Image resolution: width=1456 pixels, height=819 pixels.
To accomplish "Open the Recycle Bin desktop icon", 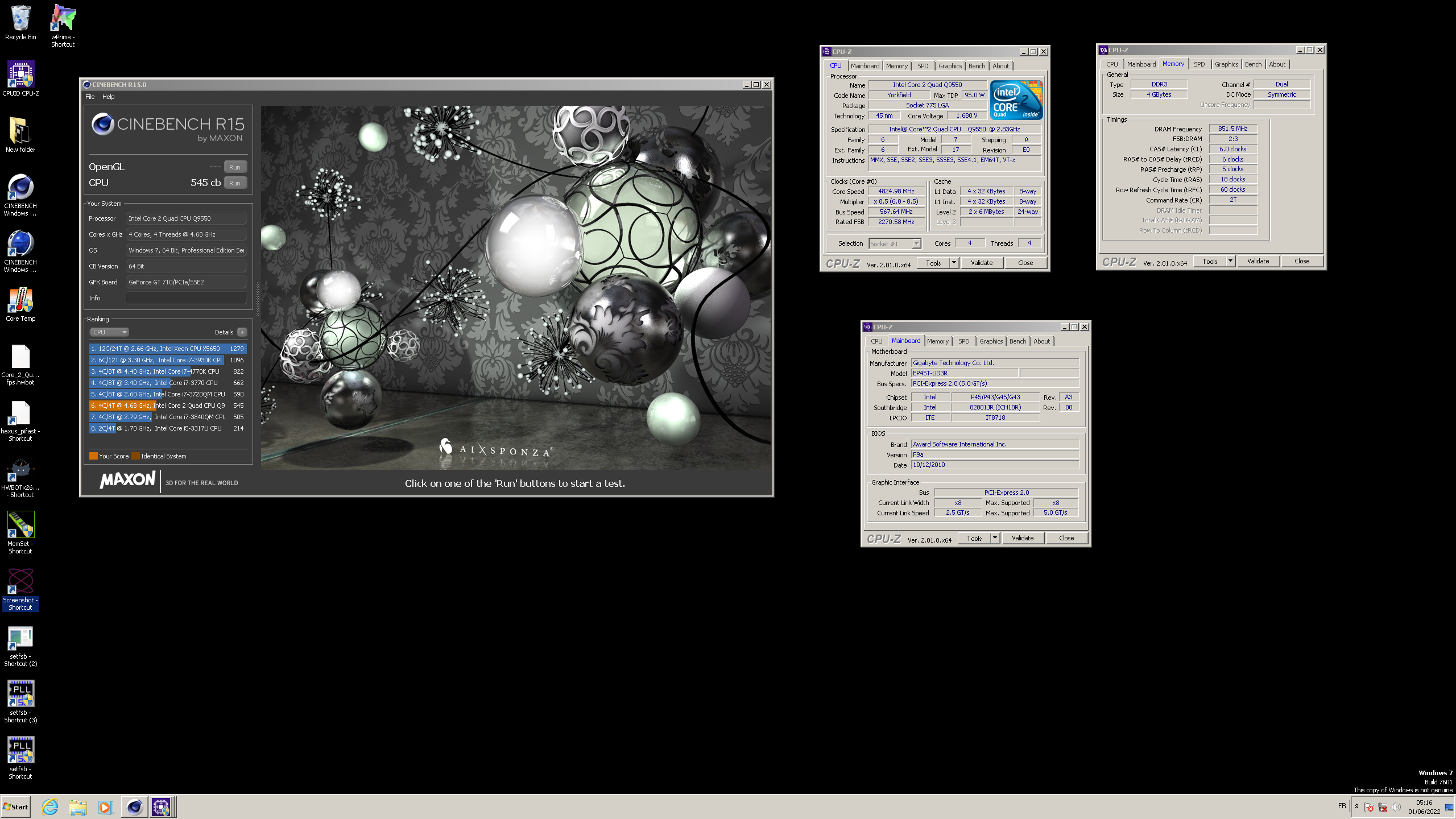I will [x=20, y=23].
